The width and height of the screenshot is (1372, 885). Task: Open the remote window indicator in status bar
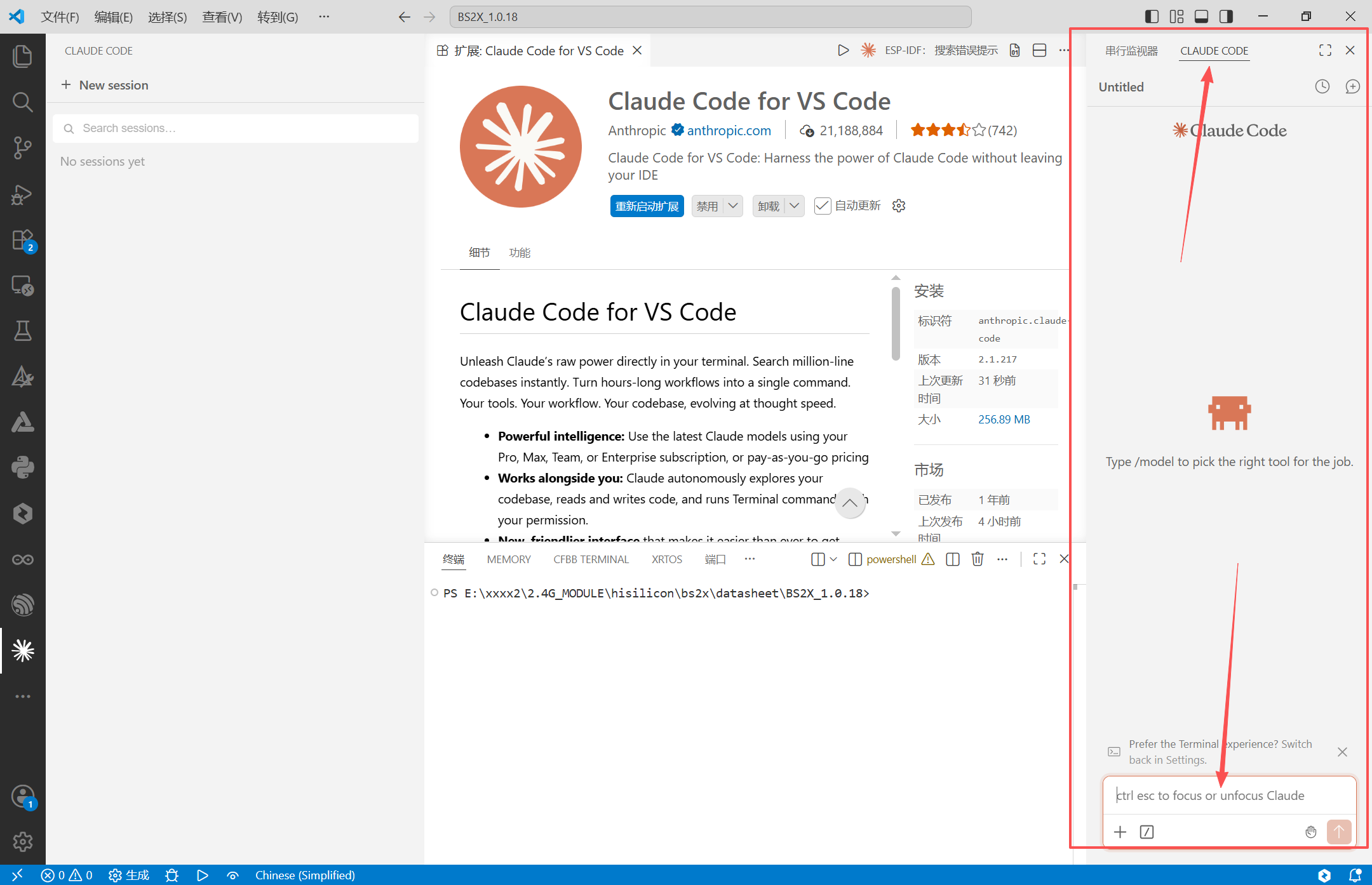tap(17, 875)
